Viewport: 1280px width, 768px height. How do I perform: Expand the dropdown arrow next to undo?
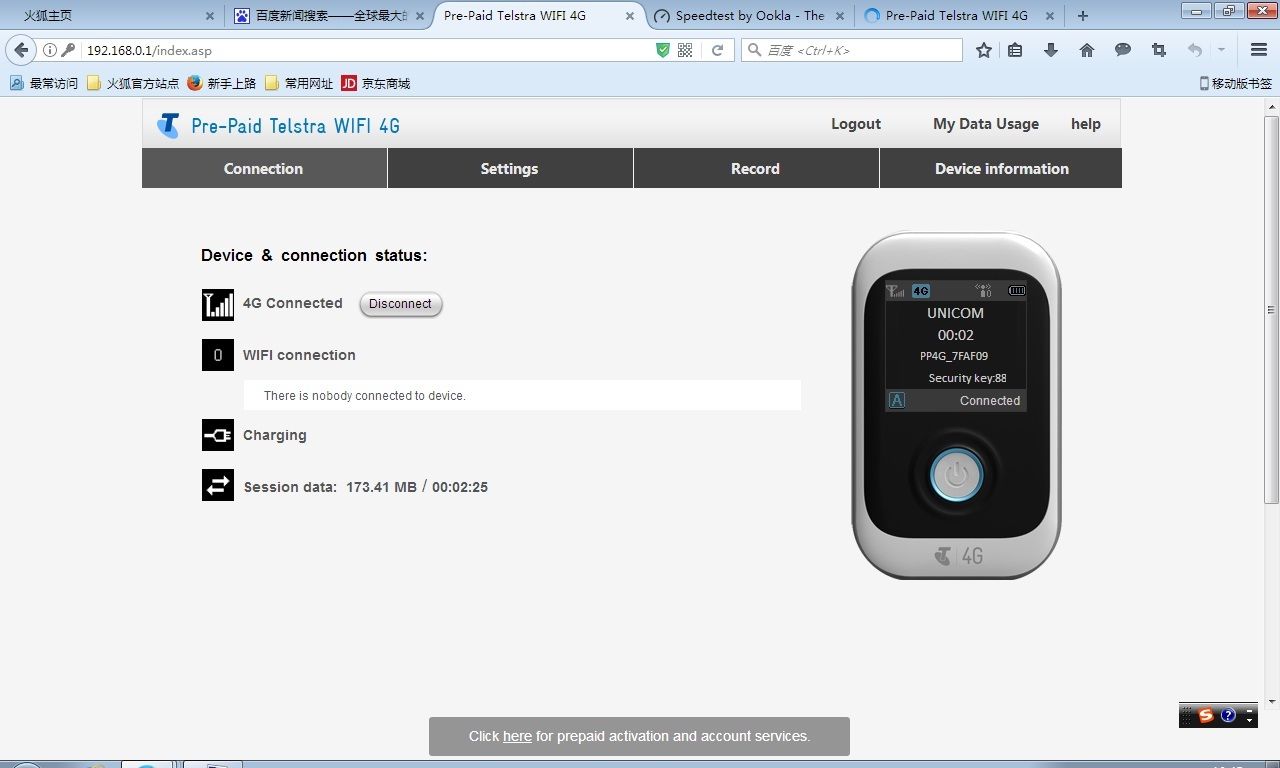click(1221, 50)
